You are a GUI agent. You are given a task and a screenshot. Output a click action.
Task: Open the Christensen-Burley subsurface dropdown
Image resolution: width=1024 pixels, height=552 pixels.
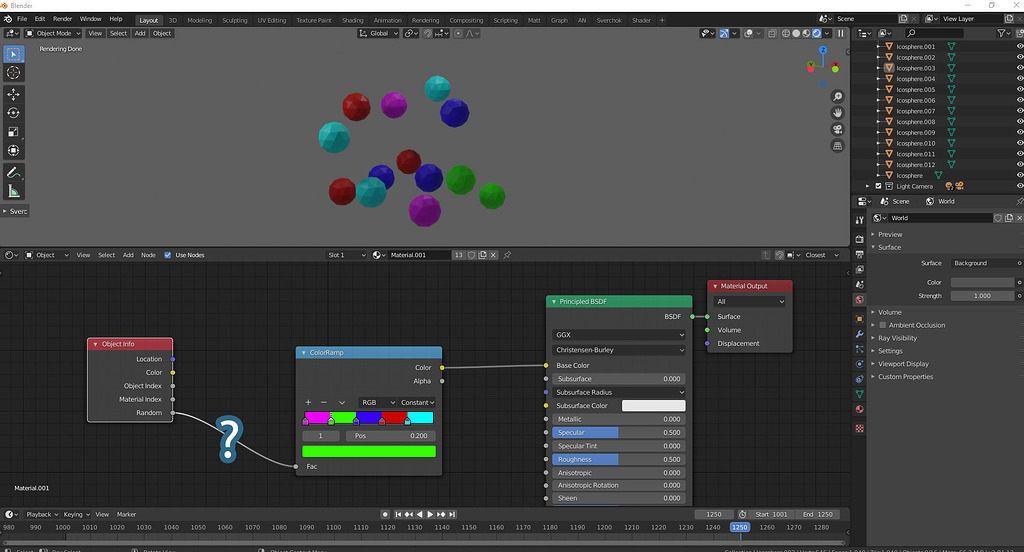click(618, 350)
